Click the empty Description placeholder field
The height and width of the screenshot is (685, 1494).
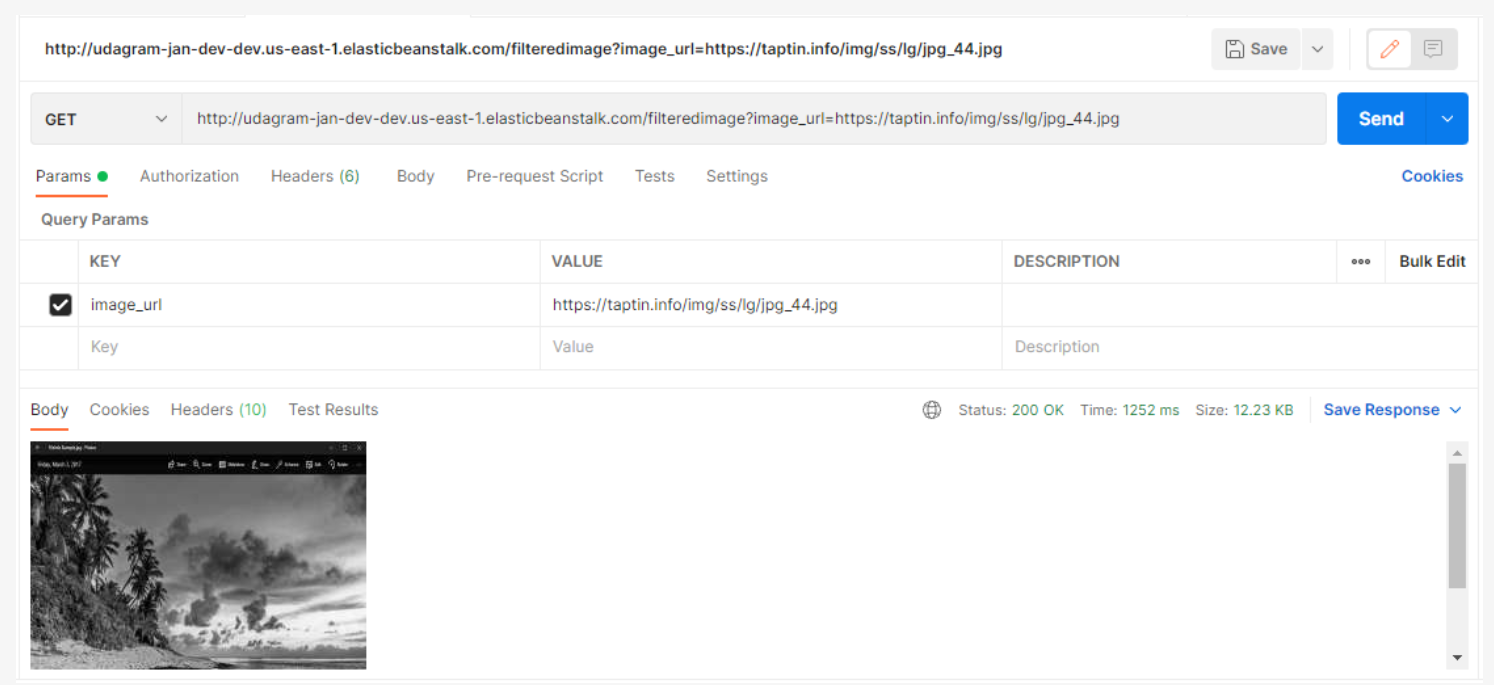click(1240, 347)
